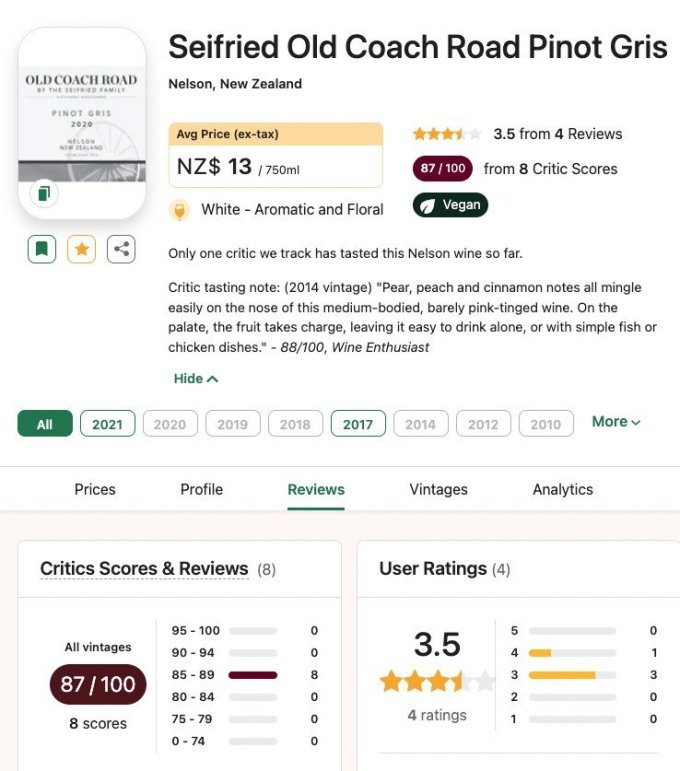
Task: Select the All vintages filter
Action: (45, 424)
